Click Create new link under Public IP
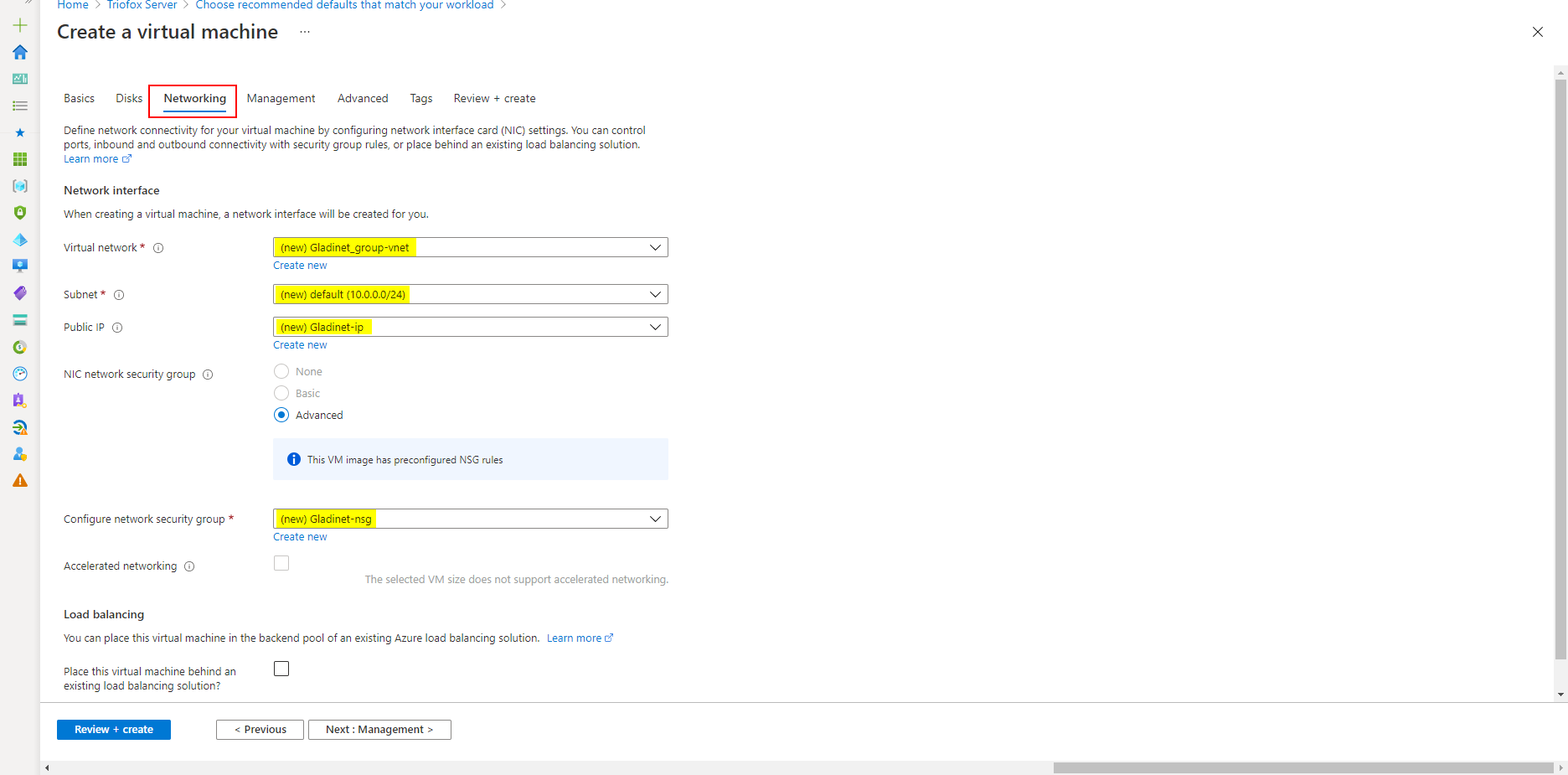The height and width of the screenshot is (775, 1568). click(x=300, y=345)
